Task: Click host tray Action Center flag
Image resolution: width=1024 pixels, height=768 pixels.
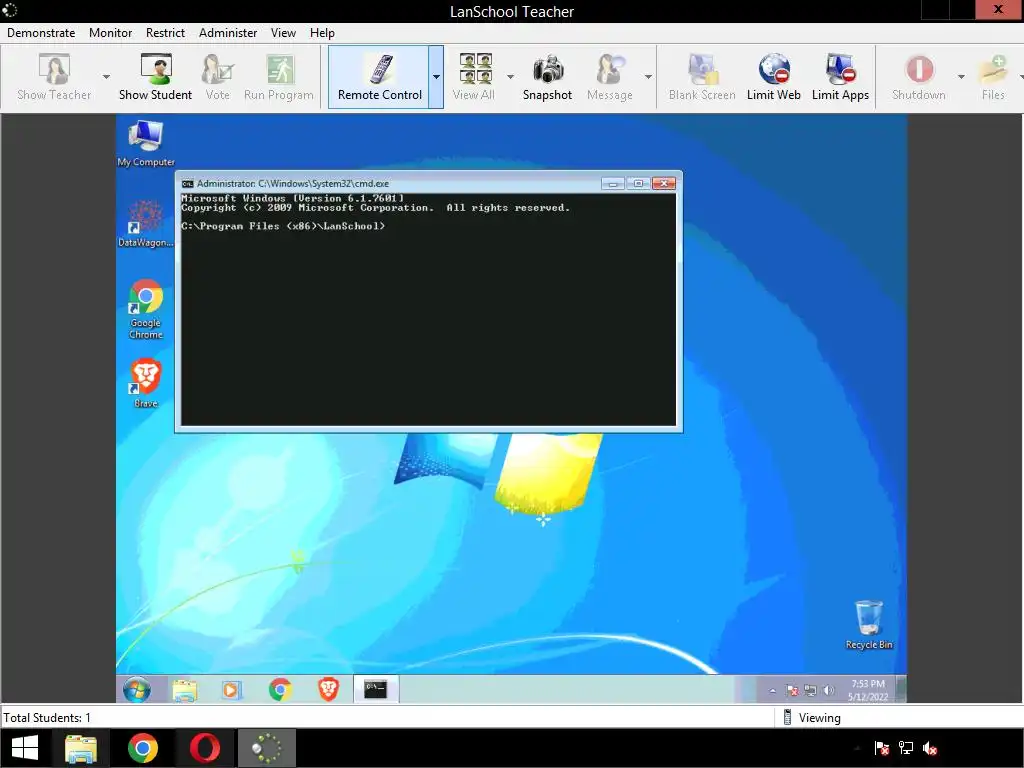Action: [x=882, y=748]
